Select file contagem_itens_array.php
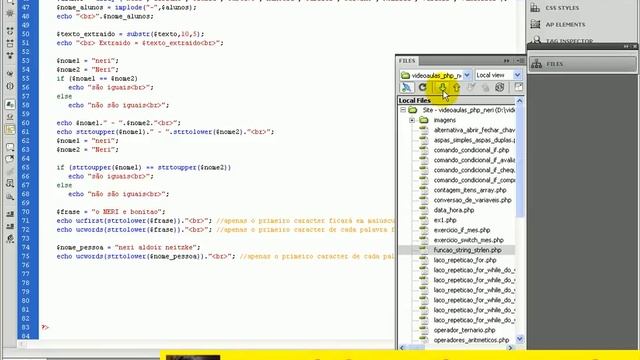The image size is (640, 360). coord(470,190)
